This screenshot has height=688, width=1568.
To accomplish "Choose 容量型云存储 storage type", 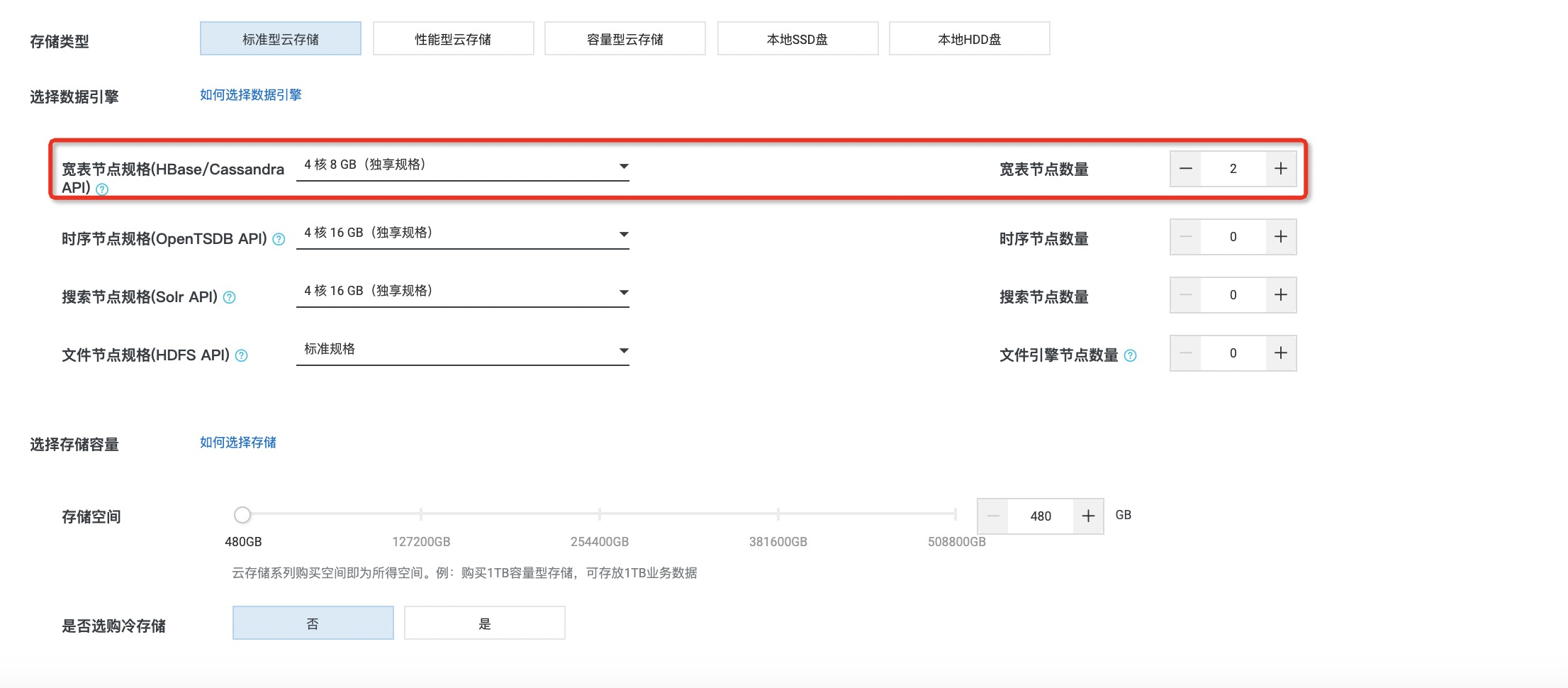I will [x=625, y=38].
